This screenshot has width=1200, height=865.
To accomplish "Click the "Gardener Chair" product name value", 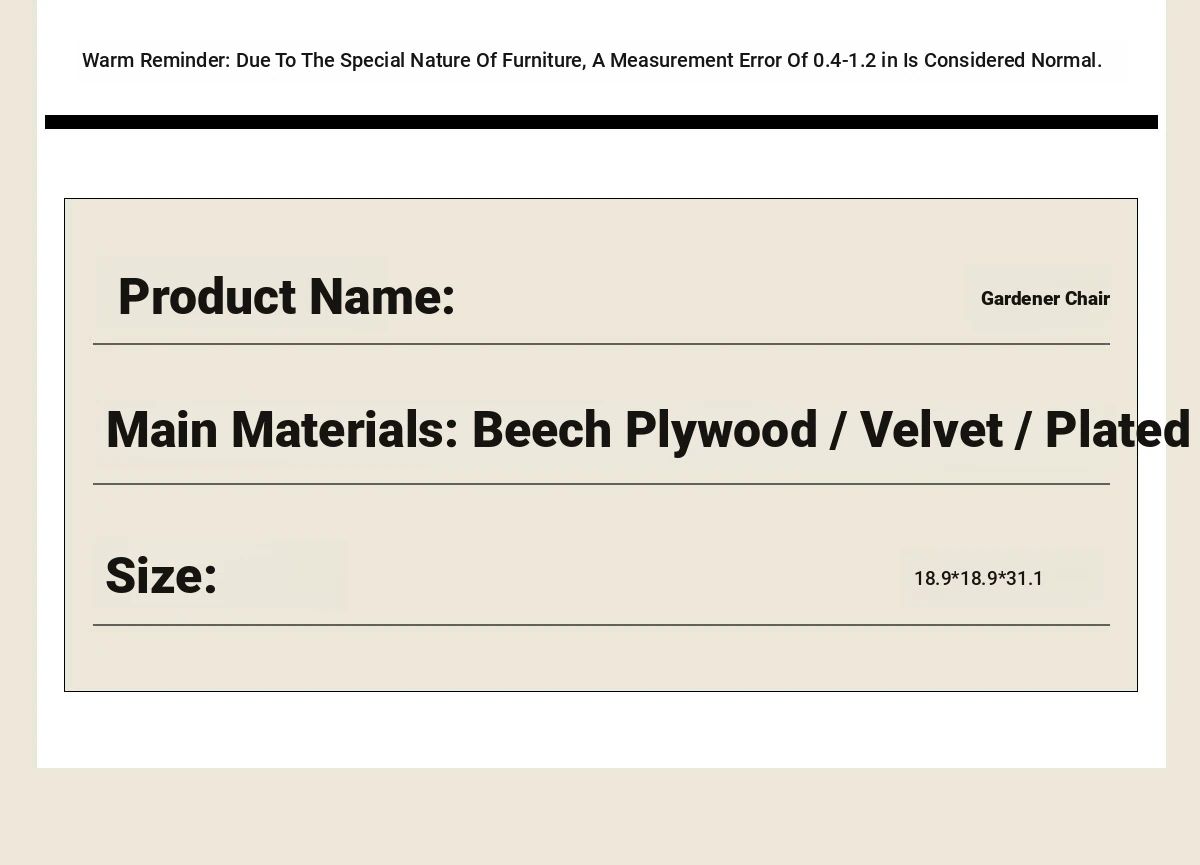I will (x=1044, y=299).
